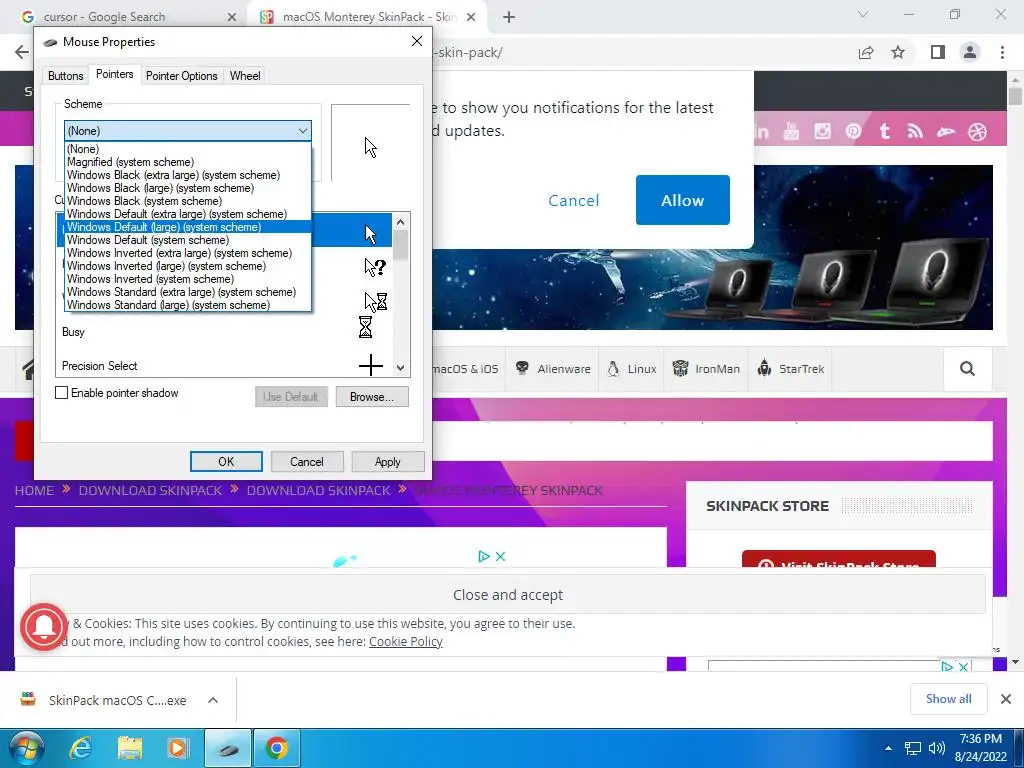Screen dimensions: 1024x768
Task: Open website search magnifier icon
Action: click(967, 369)
